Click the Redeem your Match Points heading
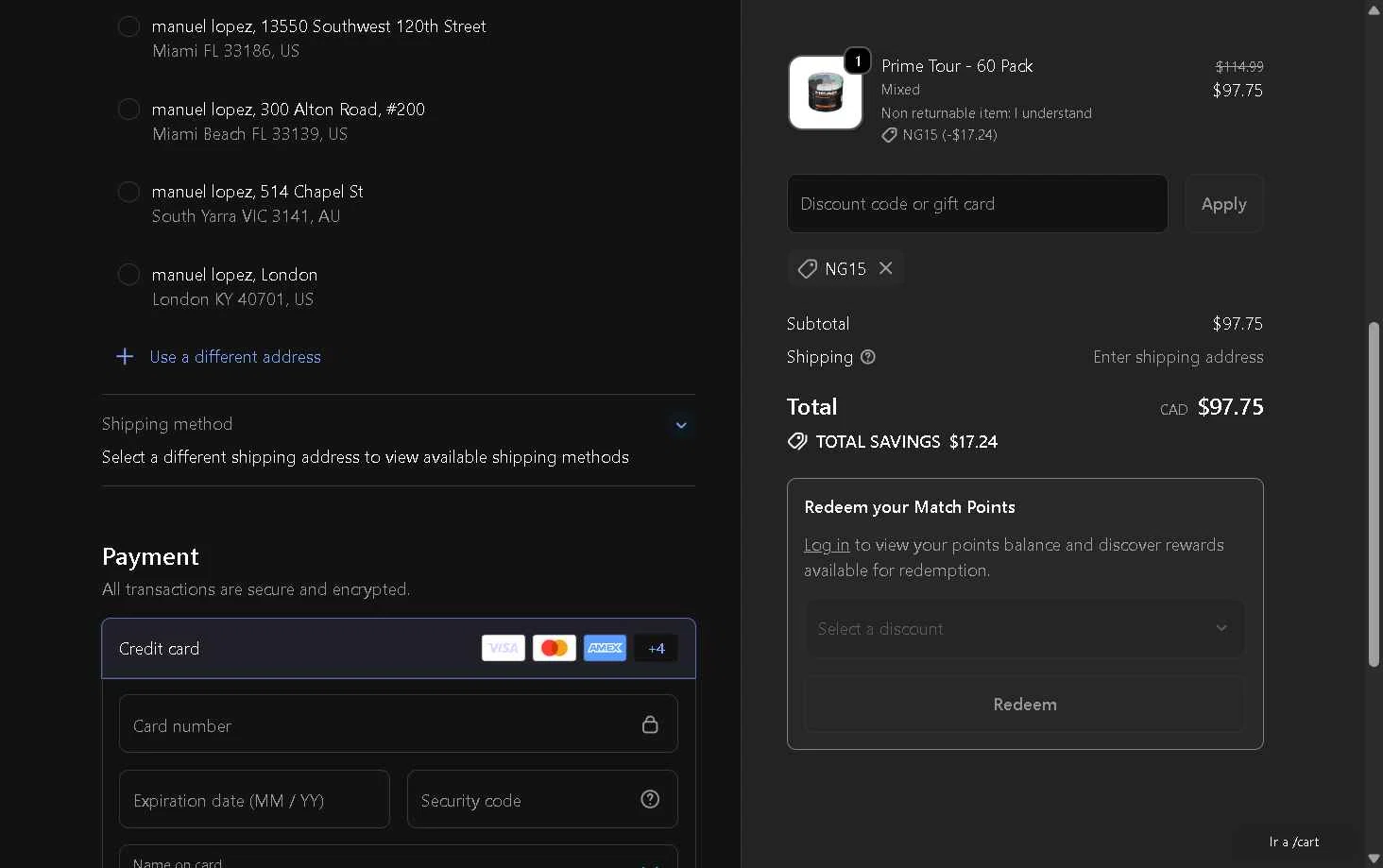The image size is (1383, 868). (x=910, y=507)
